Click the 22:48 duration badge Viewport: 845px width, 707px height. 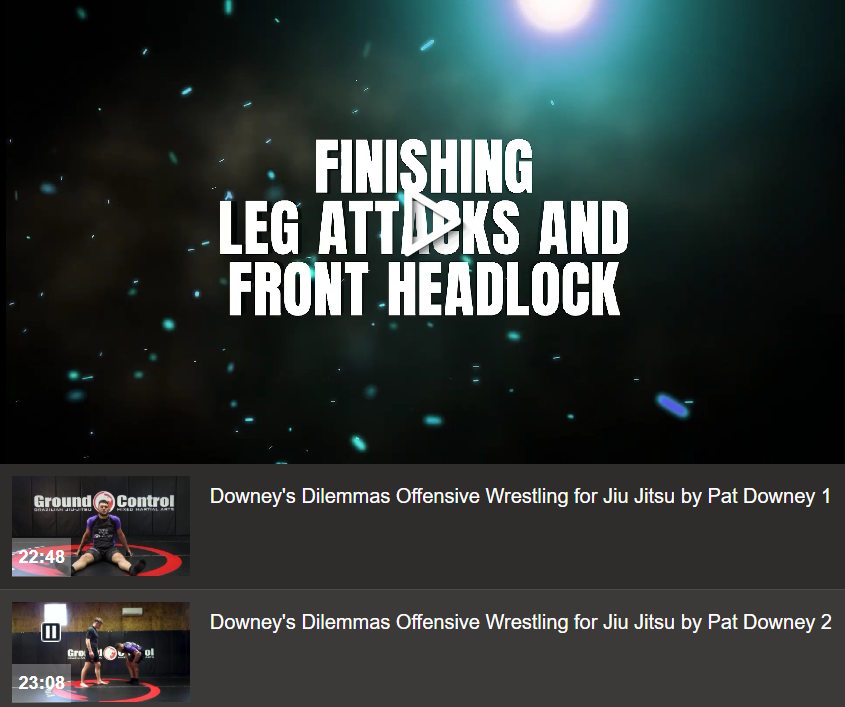tap(41, 557)
